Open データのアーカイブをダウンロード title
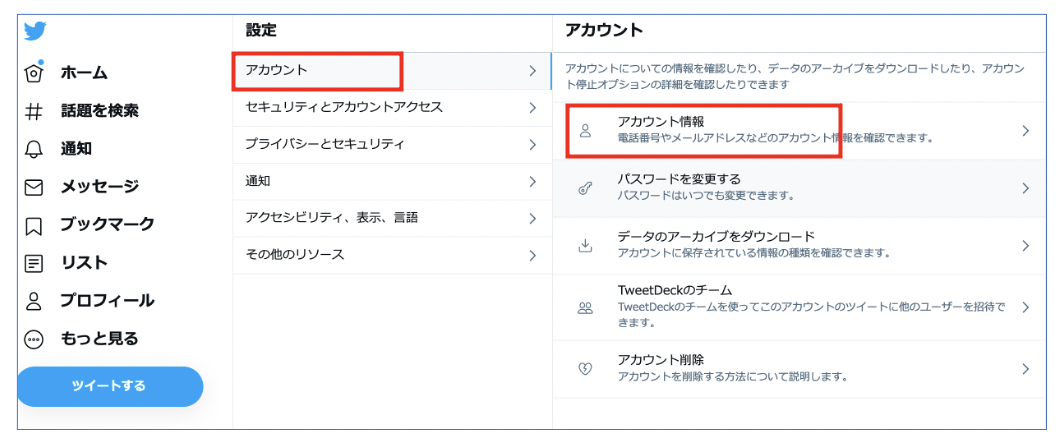Screen dimensions: 1062x448 (x=716, y=237)
